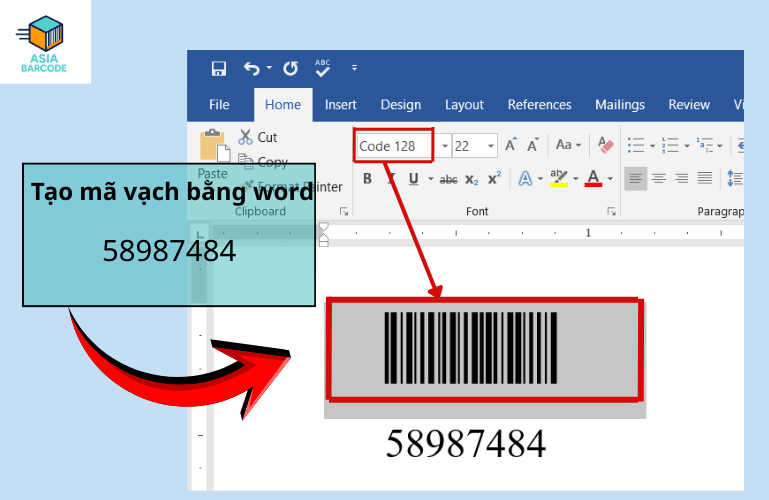Click the Multilevel List icon
769x500 pixels.
[704, 145]
